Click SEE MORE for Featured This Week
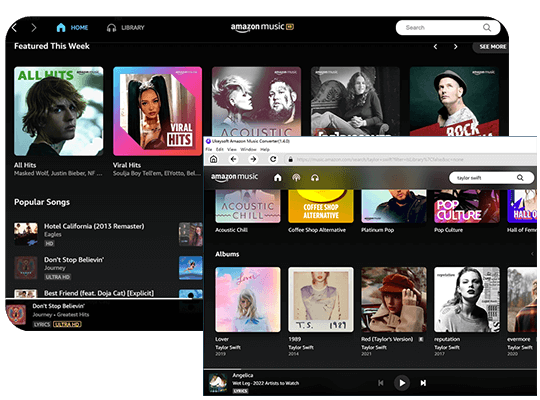Image resolution: width=540 pixels, height=400 pixels. 492,47
